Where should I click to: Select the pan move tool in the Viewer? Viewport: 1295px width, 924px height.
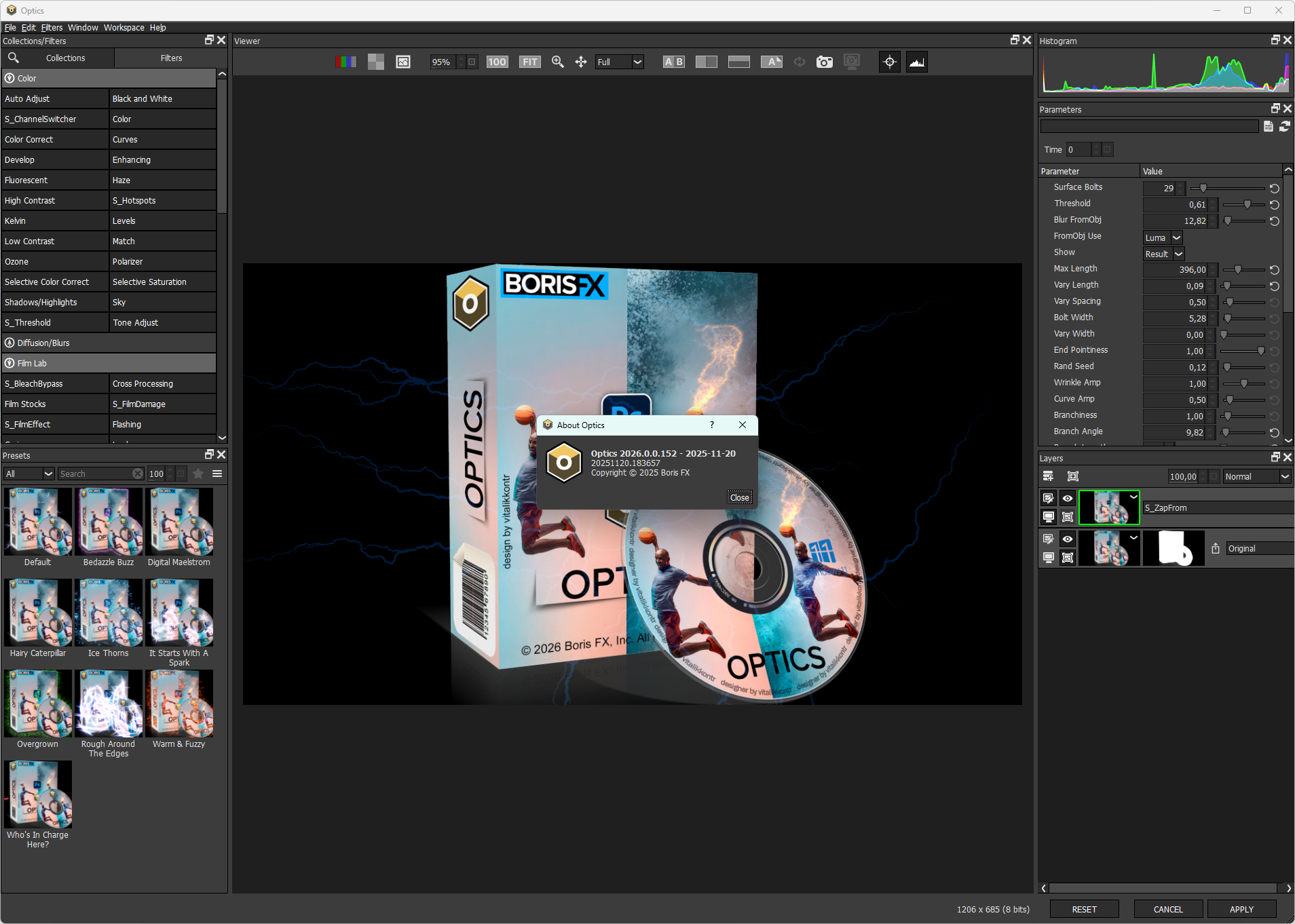pyautogui.click(x=581, y=62)
